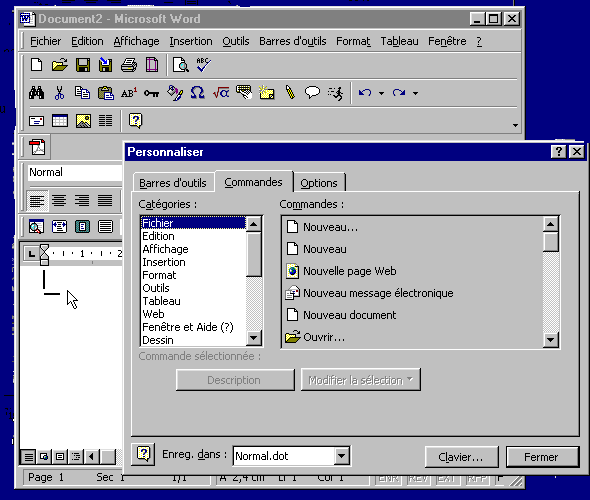Click the Find binoculars icon
This screenshot has height=500, width=590.
coord(36,93)
